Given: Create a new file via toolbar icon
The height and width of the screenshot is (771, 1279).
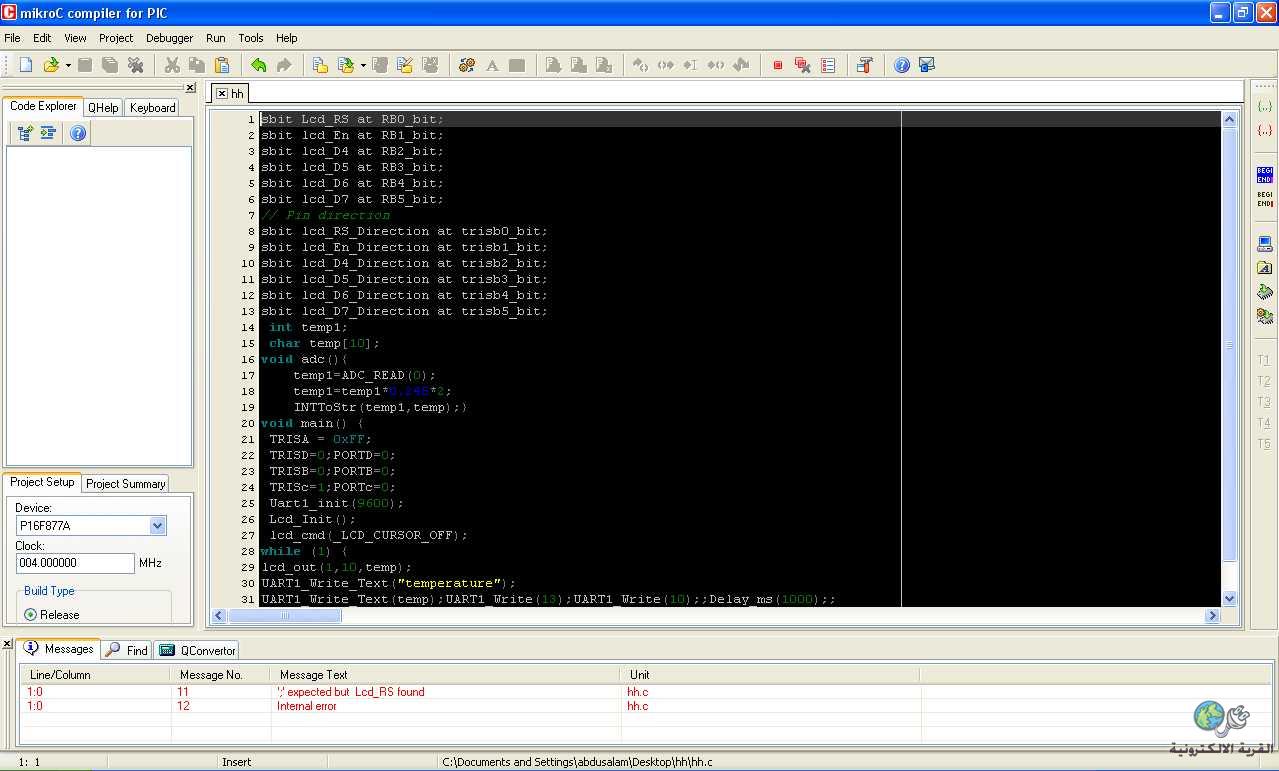Looking at the screenshot, I should pyautogui.click(x=26, y=65).
